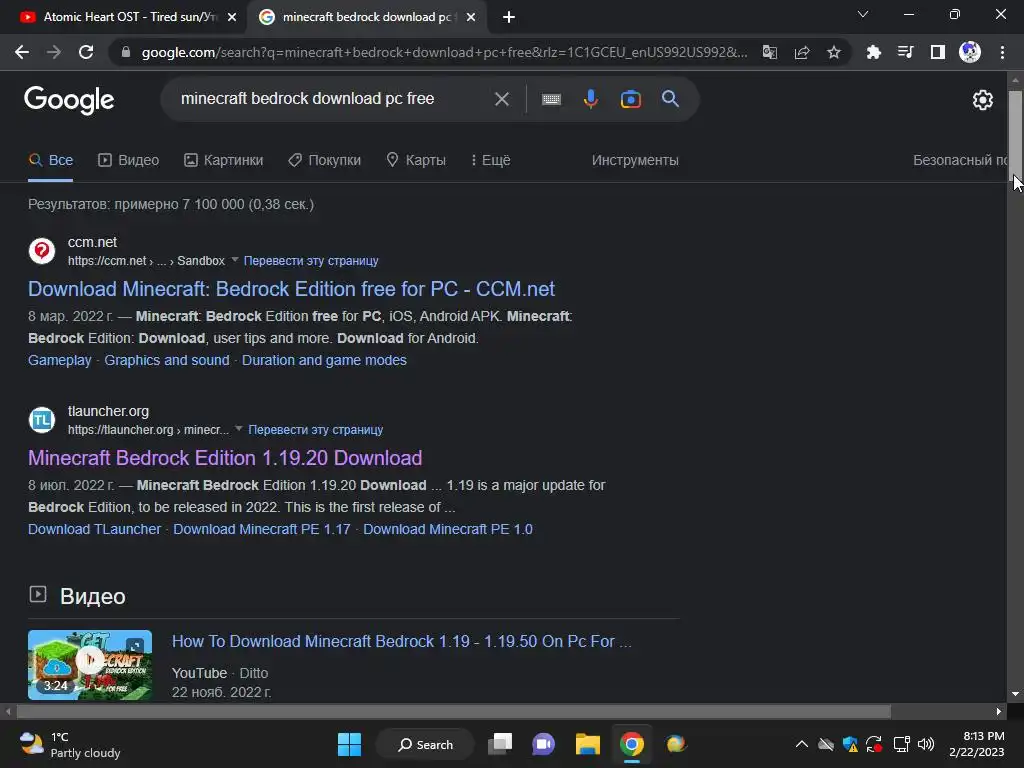Open the media controls icon
This screenshot has height=768, width=1024.
point(906,52)
